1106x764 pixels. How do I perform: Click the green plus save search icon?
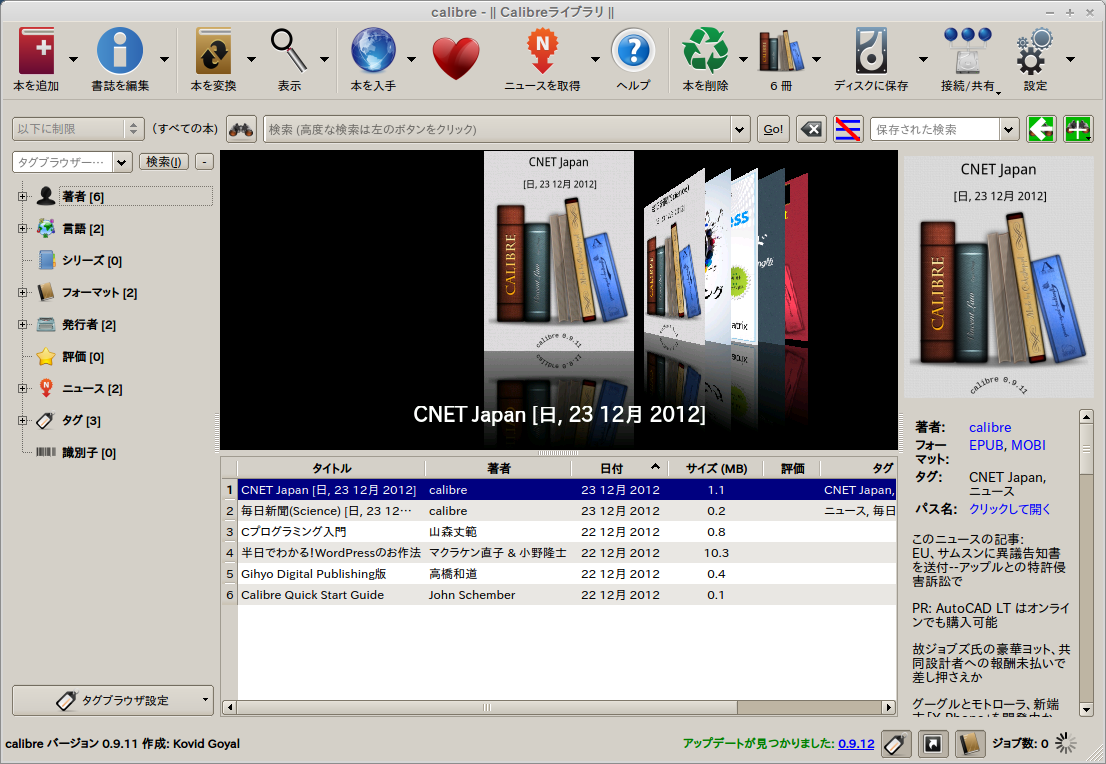point(1078,129)
